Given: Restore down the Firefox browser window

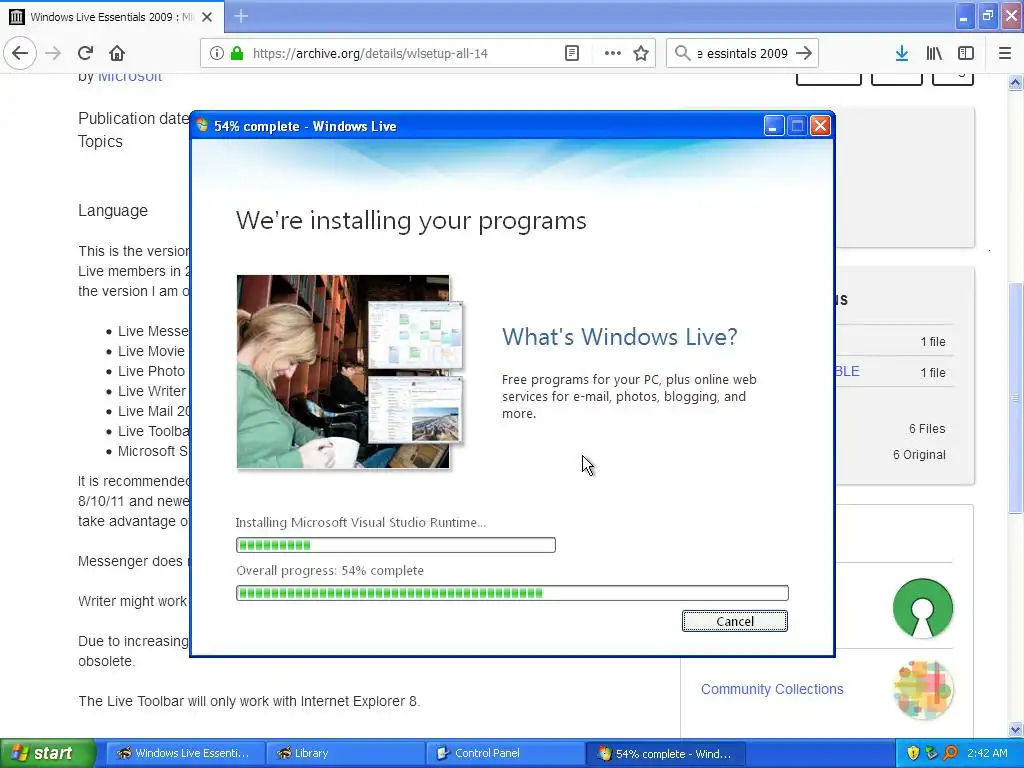Looking at the screenshot, I should 987,16.
